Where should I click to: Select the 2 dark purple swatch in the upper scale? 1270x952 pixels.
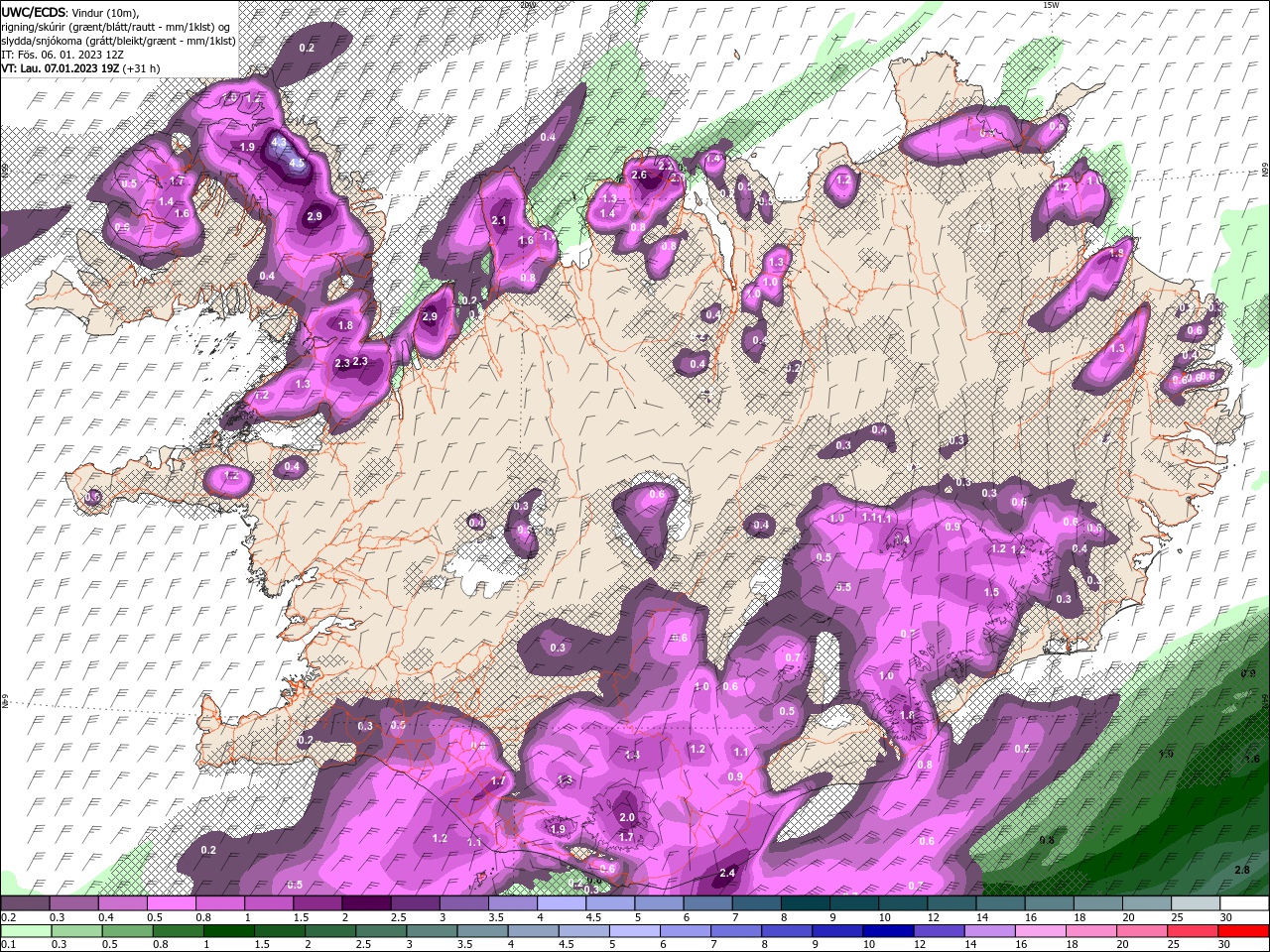pyautogui.click(x=366, y=903)
